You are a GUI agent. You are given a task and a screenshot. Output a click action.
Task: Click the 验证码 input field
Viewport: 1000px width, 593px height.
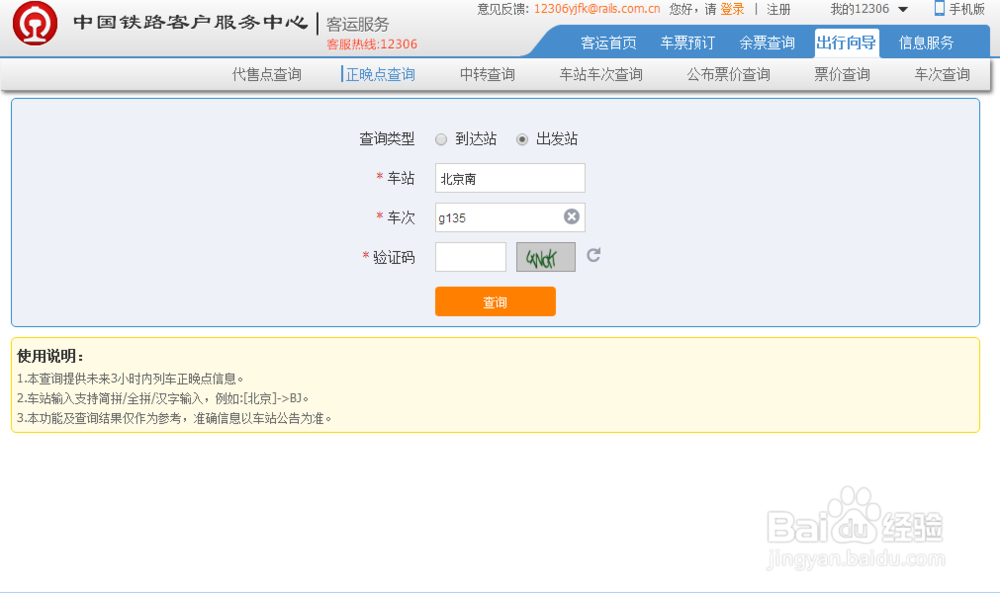(470, 257)
